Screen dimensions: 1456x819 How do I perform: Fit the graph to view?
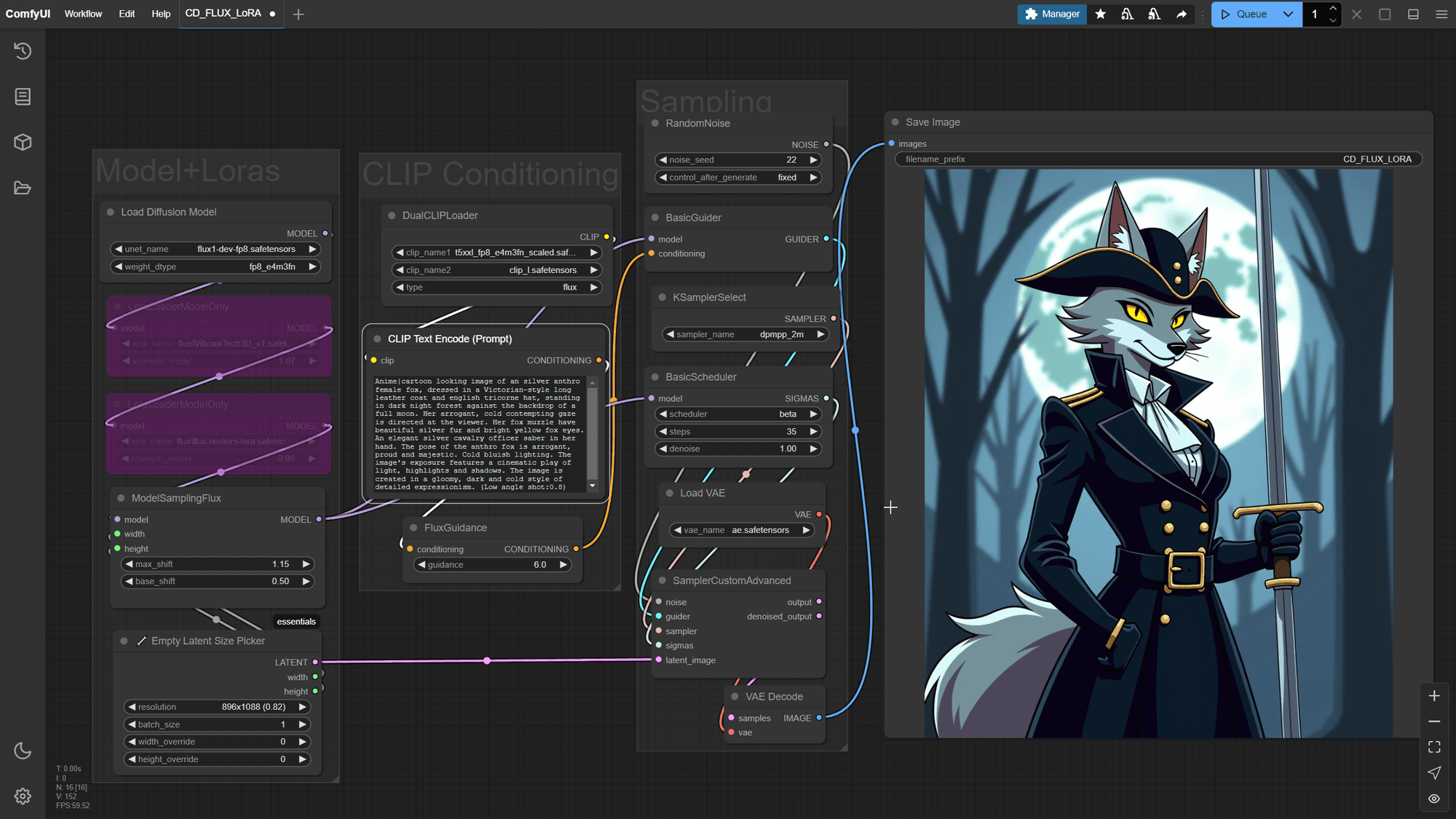(1433, 746)
